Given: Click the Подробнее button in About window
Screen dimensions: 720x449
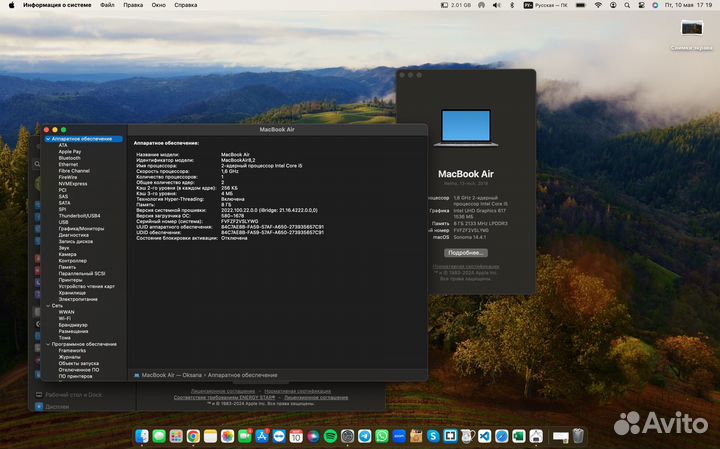Looking at the screenshot, I should pyautogui.click(x=466, y=253).
